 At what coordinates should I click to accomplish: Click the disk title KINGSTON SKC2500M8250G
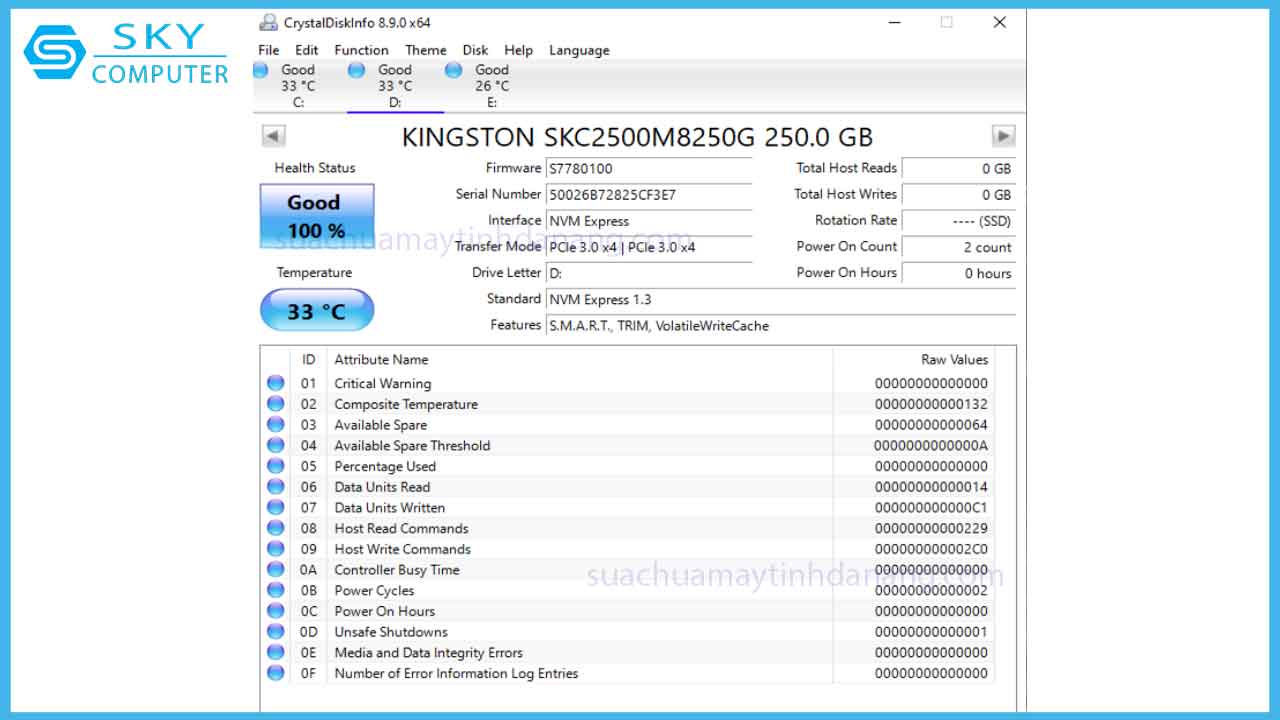point(637,137)
